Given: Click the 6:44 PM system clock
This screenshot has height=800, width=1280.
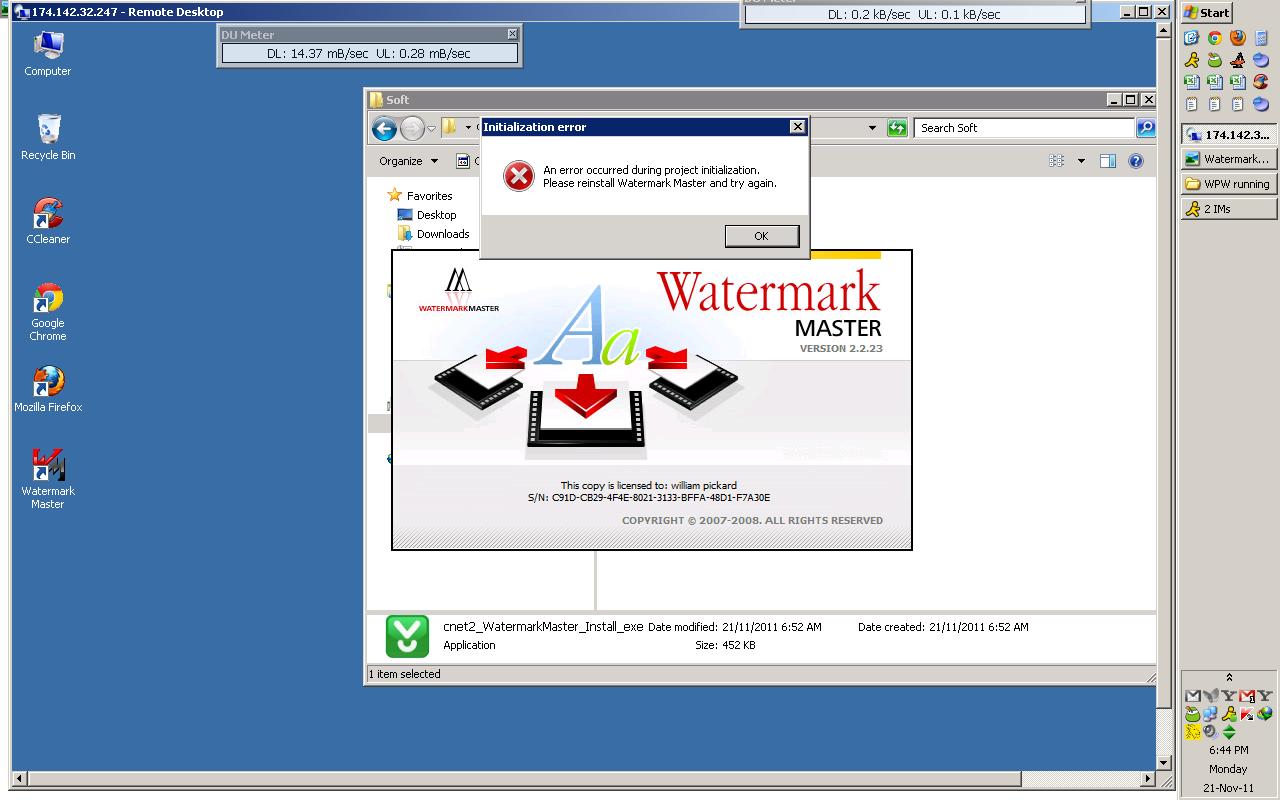Looking at the screenshot, I should click(x=1228, y=750).
